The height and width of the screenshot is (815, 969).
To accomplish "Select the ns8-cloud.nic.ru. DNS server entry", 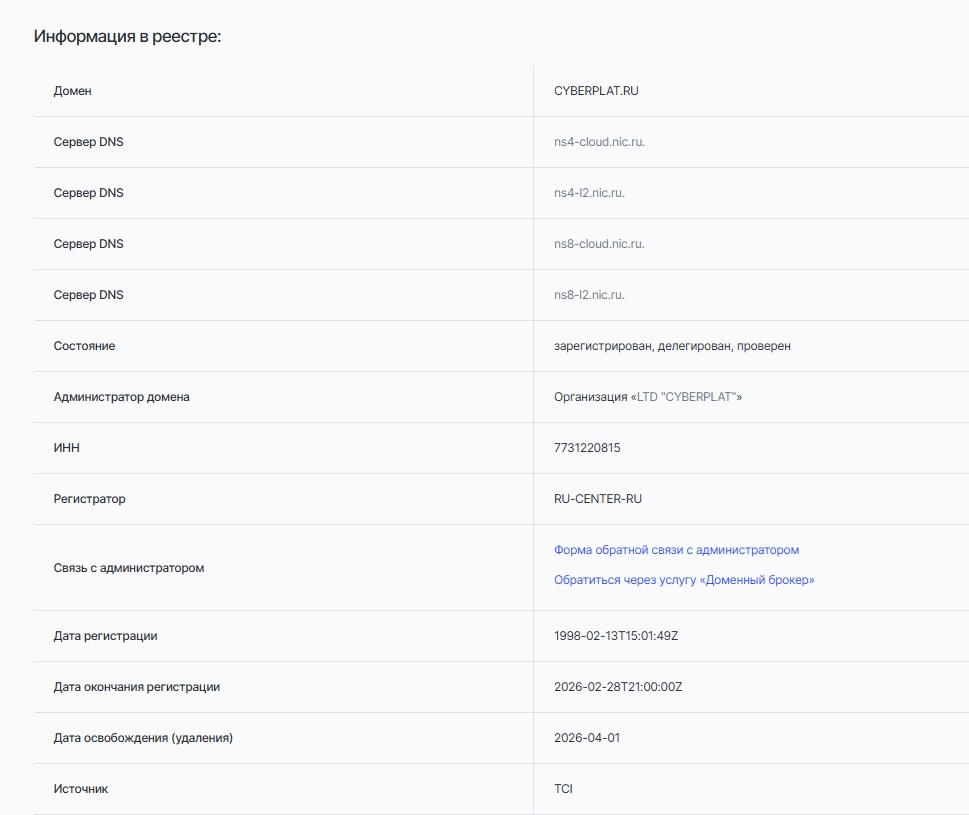I will pos(599,244).
